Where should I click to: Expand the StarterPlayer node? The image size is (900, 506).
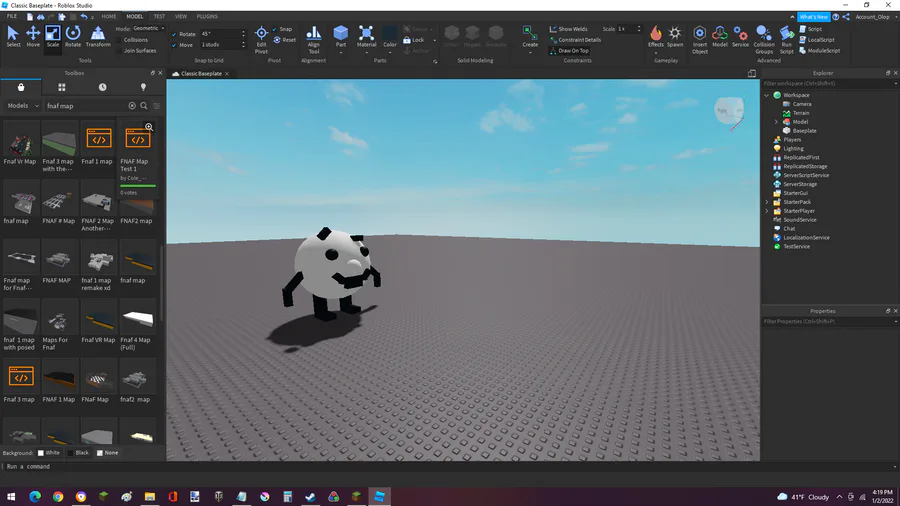click(x=767, y=211)
